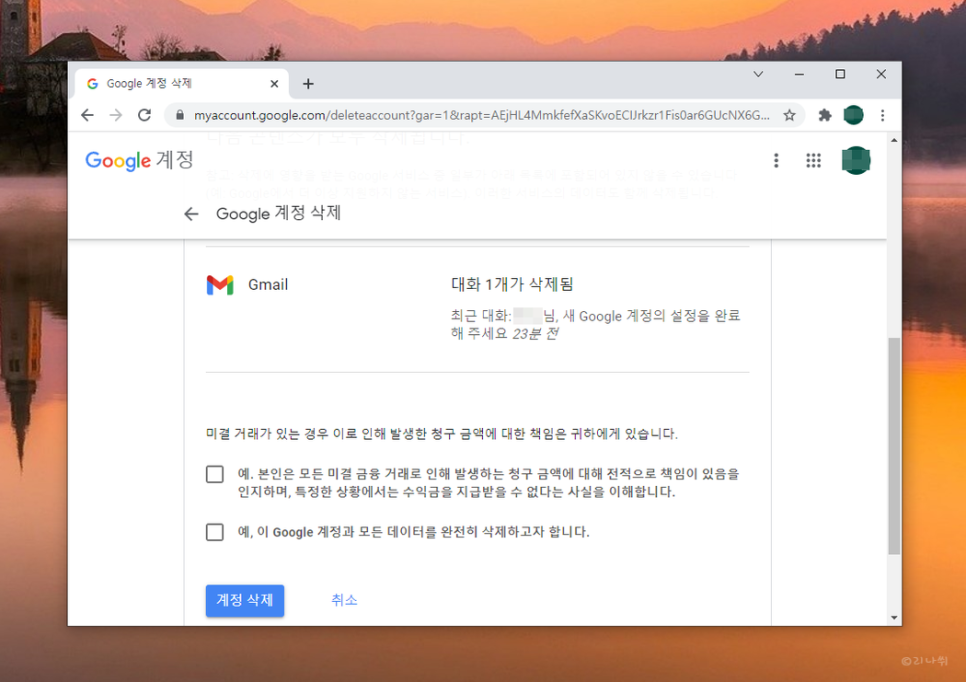Viewport: 966px width, 682px height.
Task: Open the Google apps grid launcher
Action: (813, 160)
